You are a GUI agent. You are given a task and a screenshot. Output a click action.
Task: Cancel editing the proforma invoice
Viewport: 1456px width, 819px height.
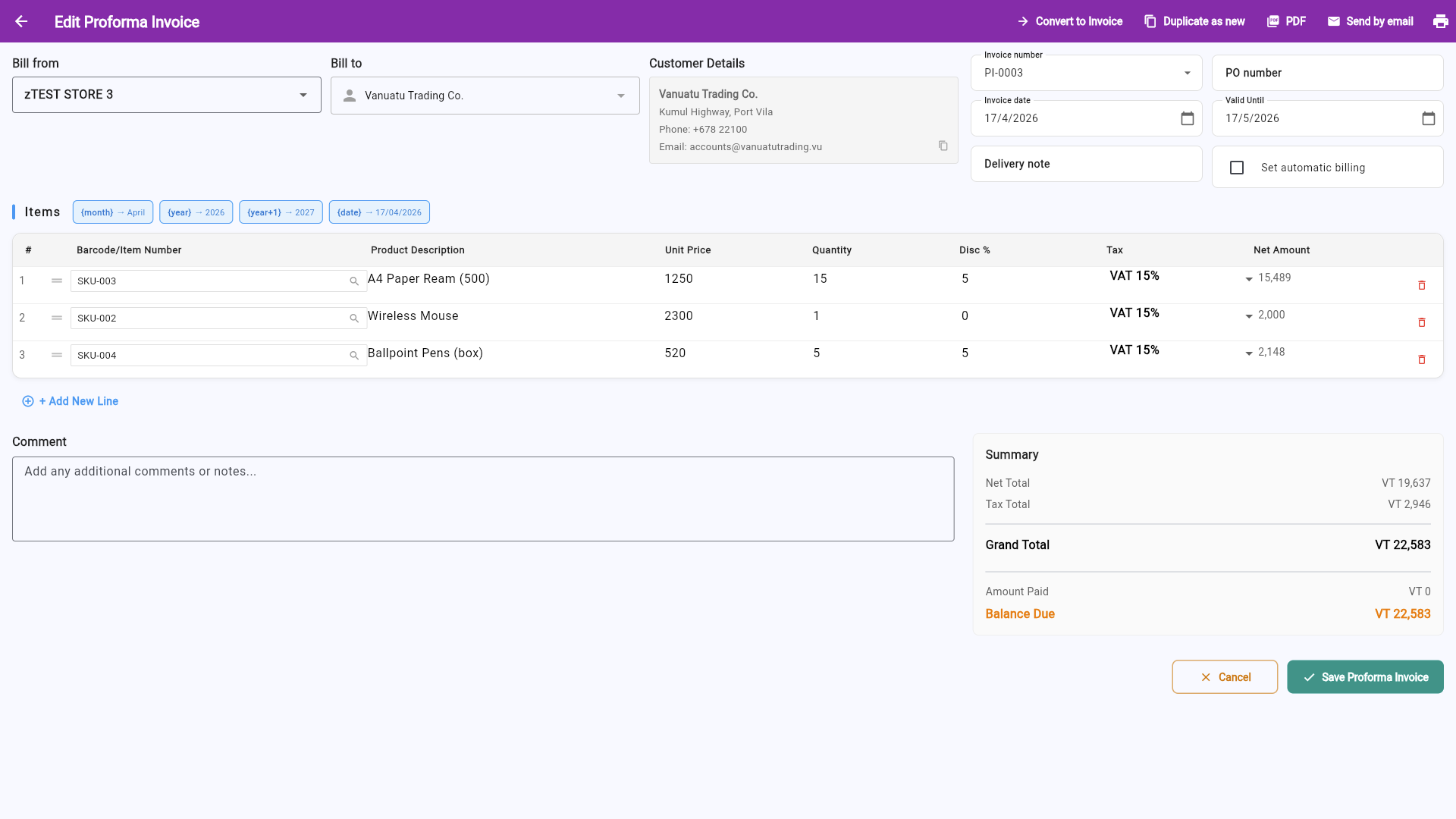(1225, 677)
